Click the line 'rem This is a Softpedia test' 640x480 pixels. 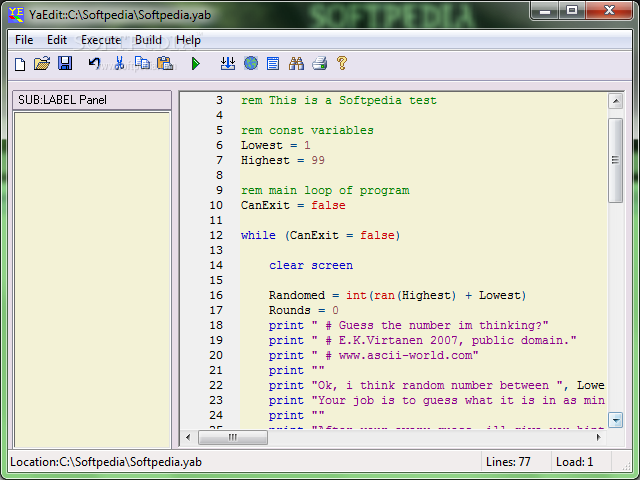point(338,100)
